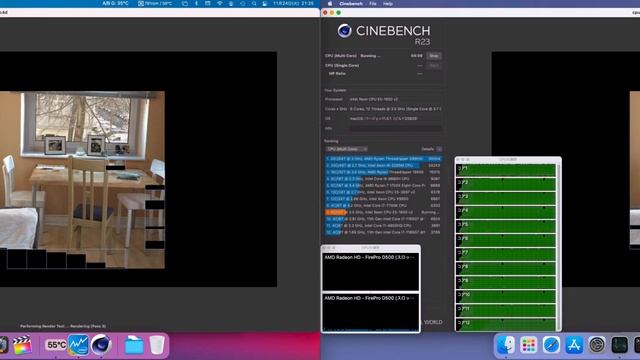Open the Apple menu in the right menu bar
The image size is (640, 360).
330,4
